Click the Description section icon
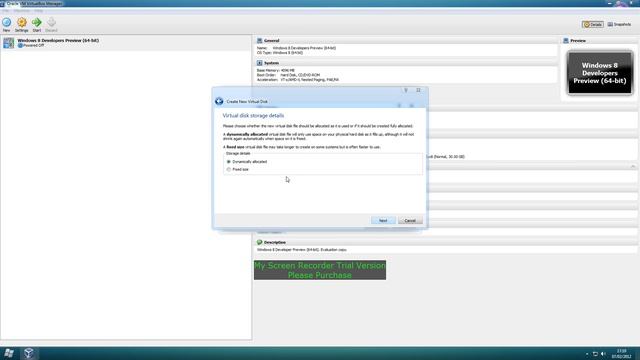This screenshot has width=640, height=360. pos(260,242)
